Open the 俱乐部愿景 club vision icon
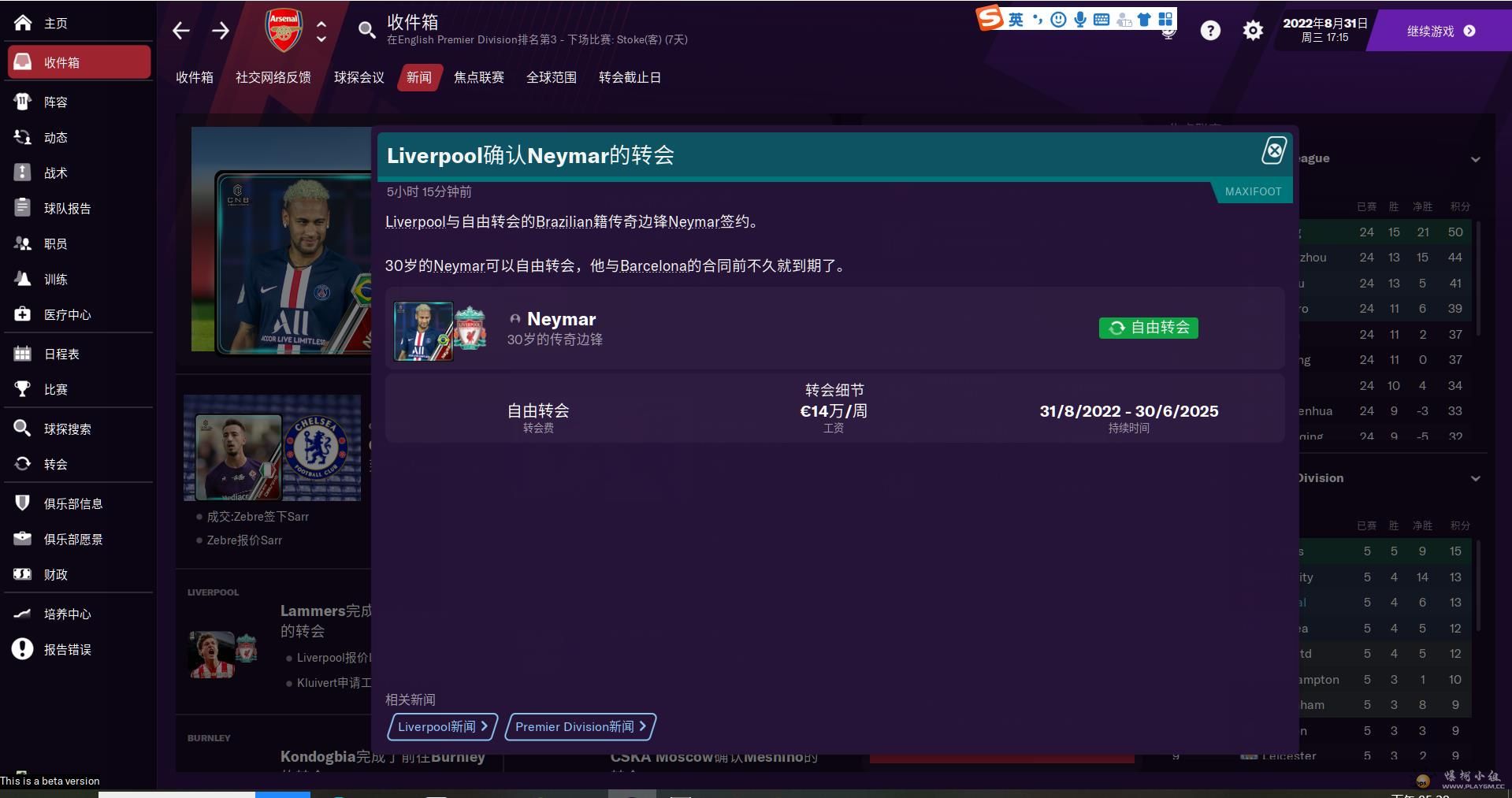 tap(23, 539)
